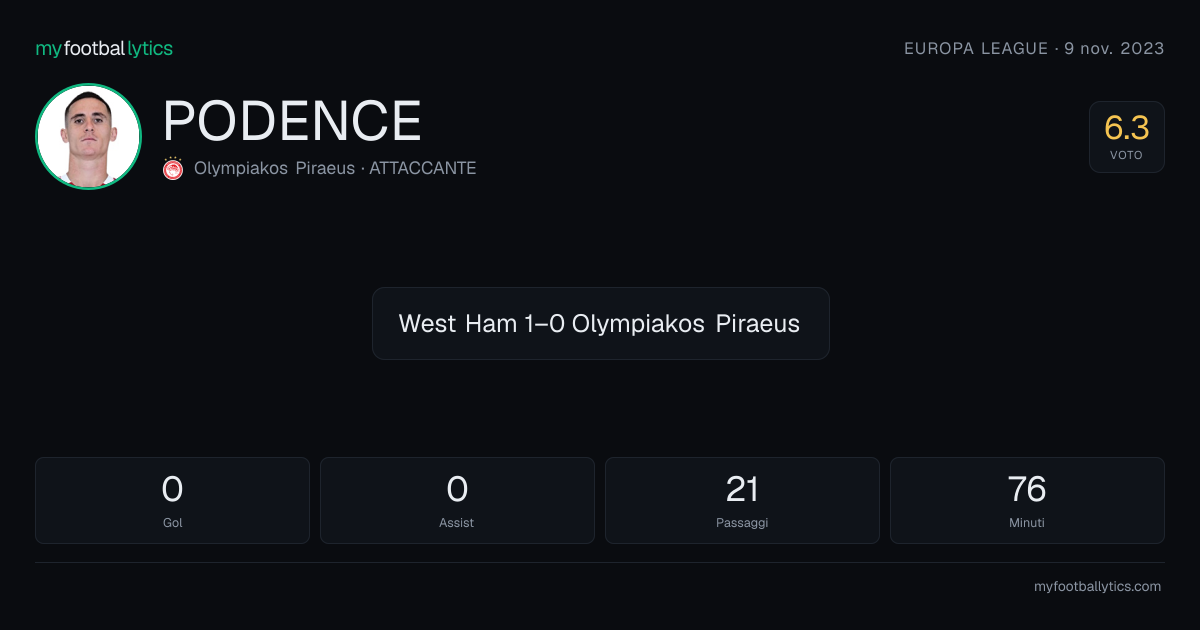Click the Minuti stat card
The height and width of the screenshot is (630, 1200).
1027,500
